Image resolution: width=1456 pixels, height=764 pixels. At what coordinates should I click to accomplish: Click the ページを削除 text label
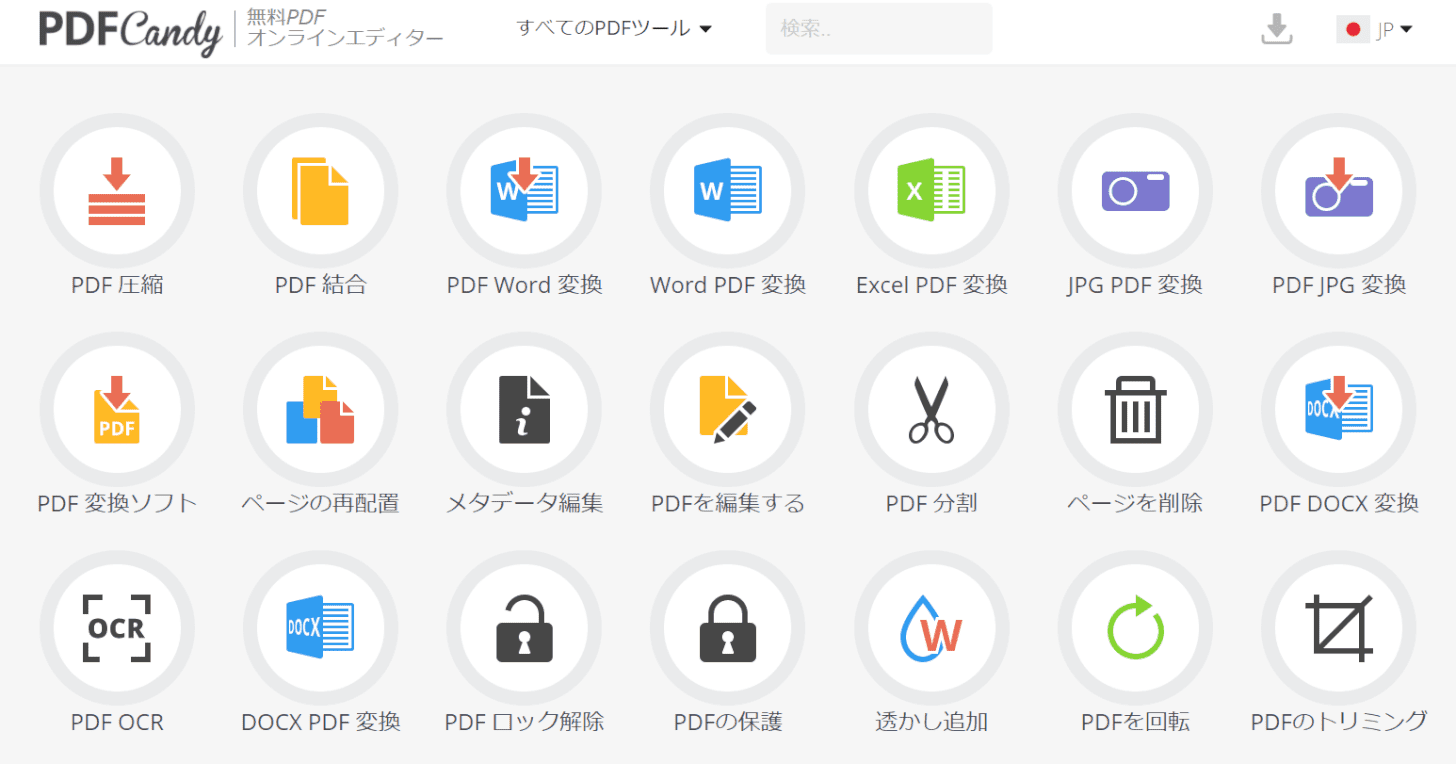(x=1135, y=503)
